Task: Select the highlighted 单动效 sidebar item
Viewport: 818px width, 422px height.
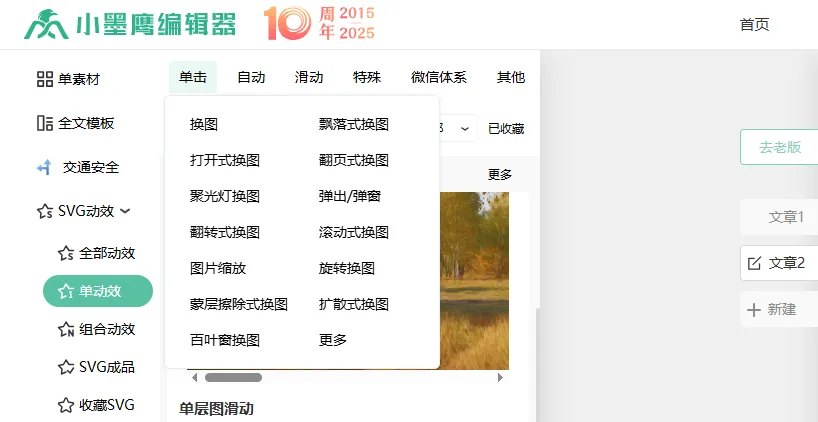Action: tap(98, 291)
